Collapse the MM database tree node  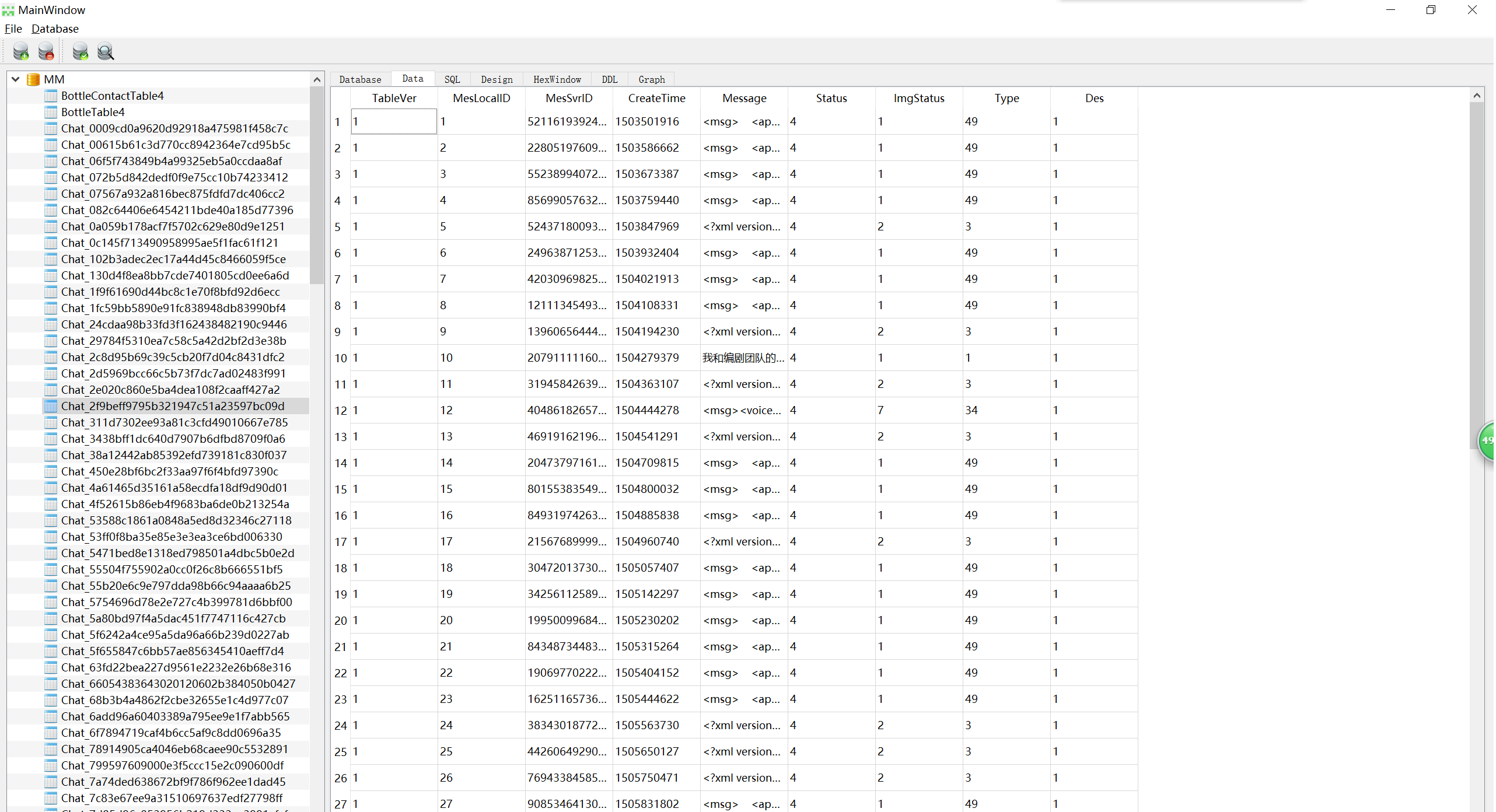click(16, 79)
